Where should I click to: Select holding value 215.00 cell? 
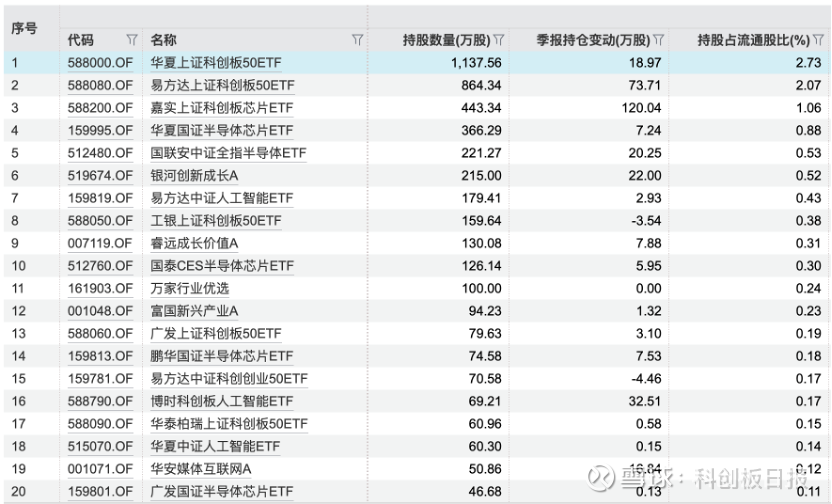tap(481, 176)
